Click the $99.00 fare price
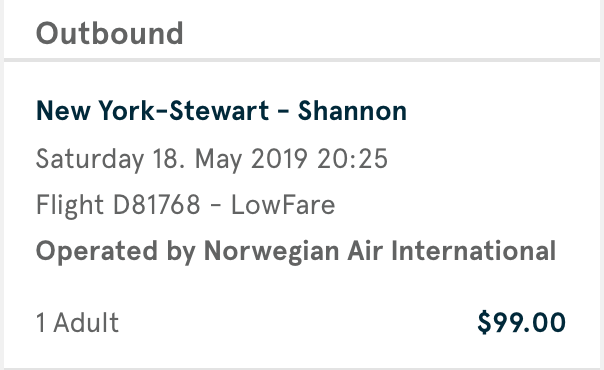Image resolution: width=604 pixels, height=370 pixels. 521,322
